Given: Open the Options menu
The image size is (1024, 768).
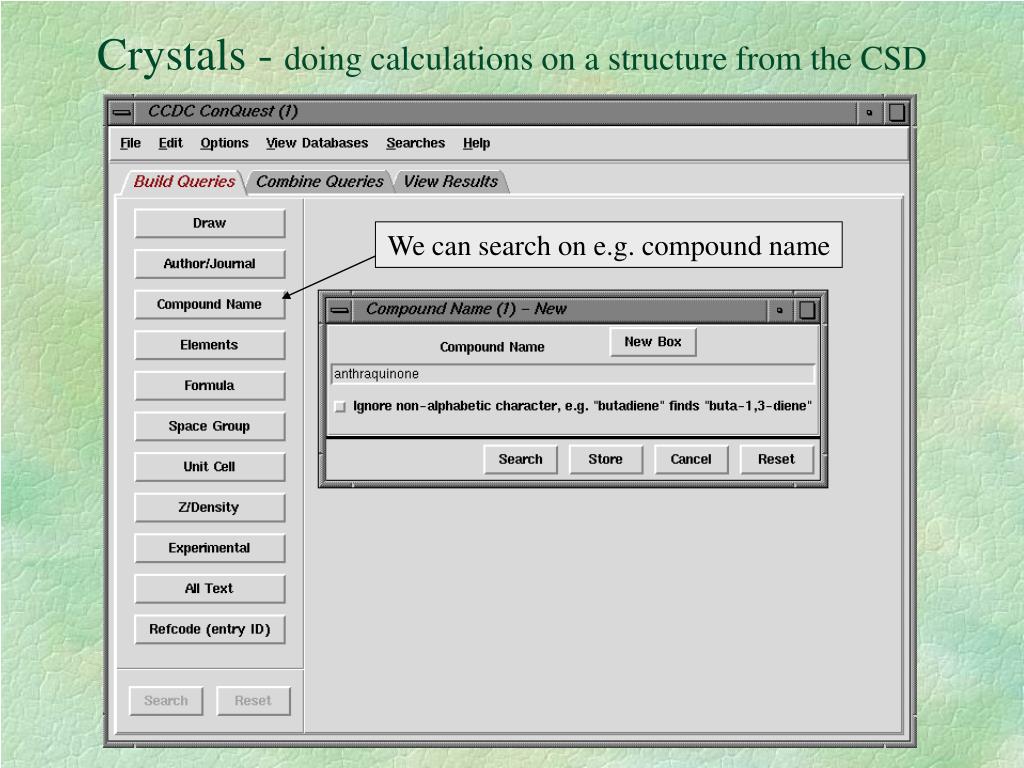Looking at the screenshot, I should point(224,143).
